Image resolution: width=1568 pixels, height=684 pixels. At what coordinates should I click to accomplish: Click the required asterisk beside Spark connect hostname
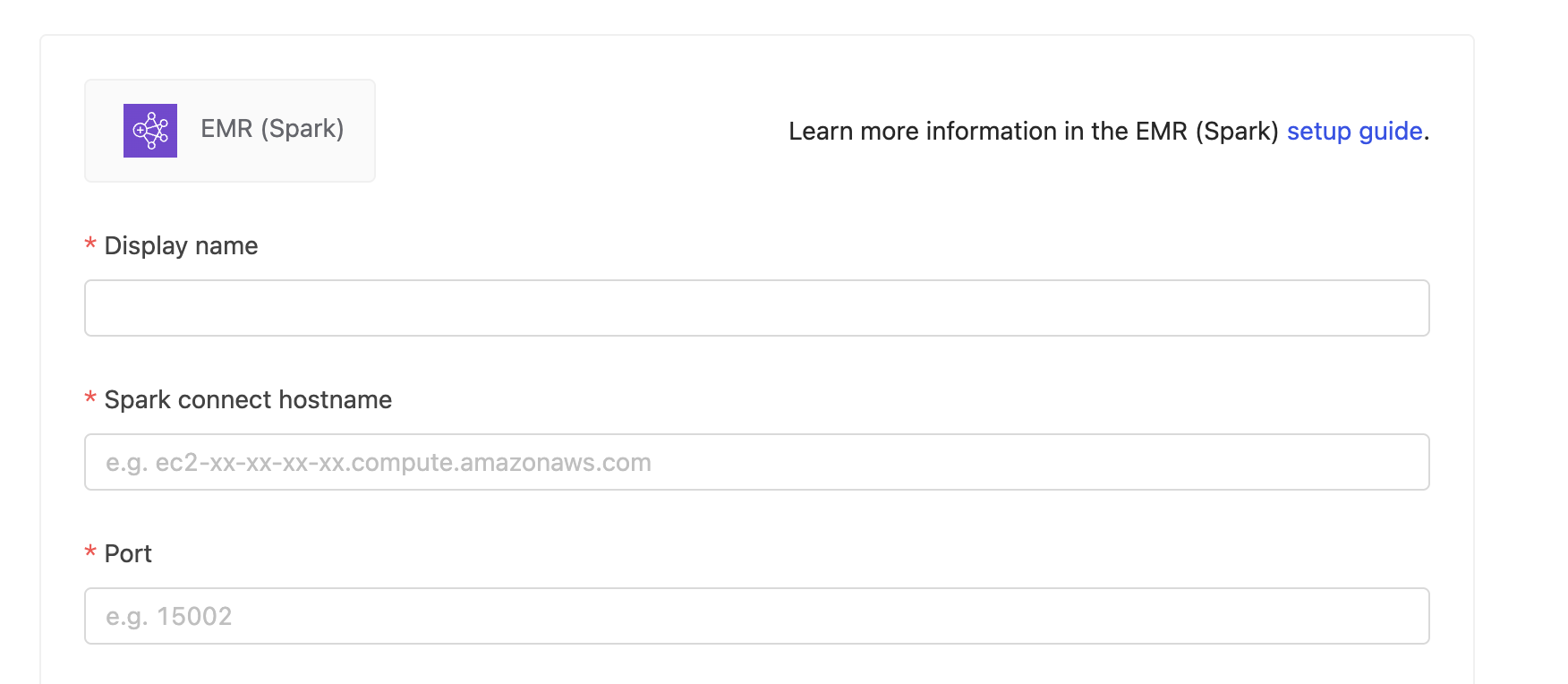(x=90, y=398)
